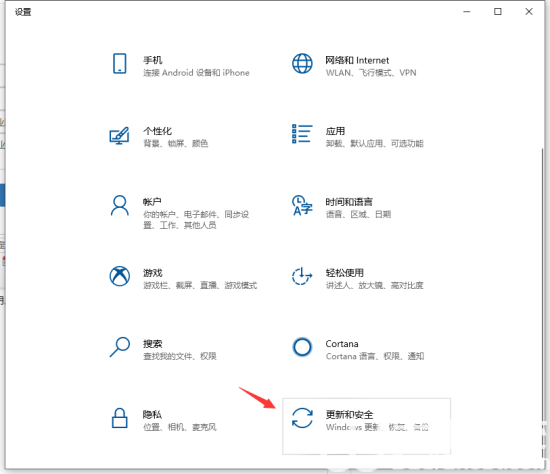
Task: Open the Privacy lock icon
Action: point(120,418)
